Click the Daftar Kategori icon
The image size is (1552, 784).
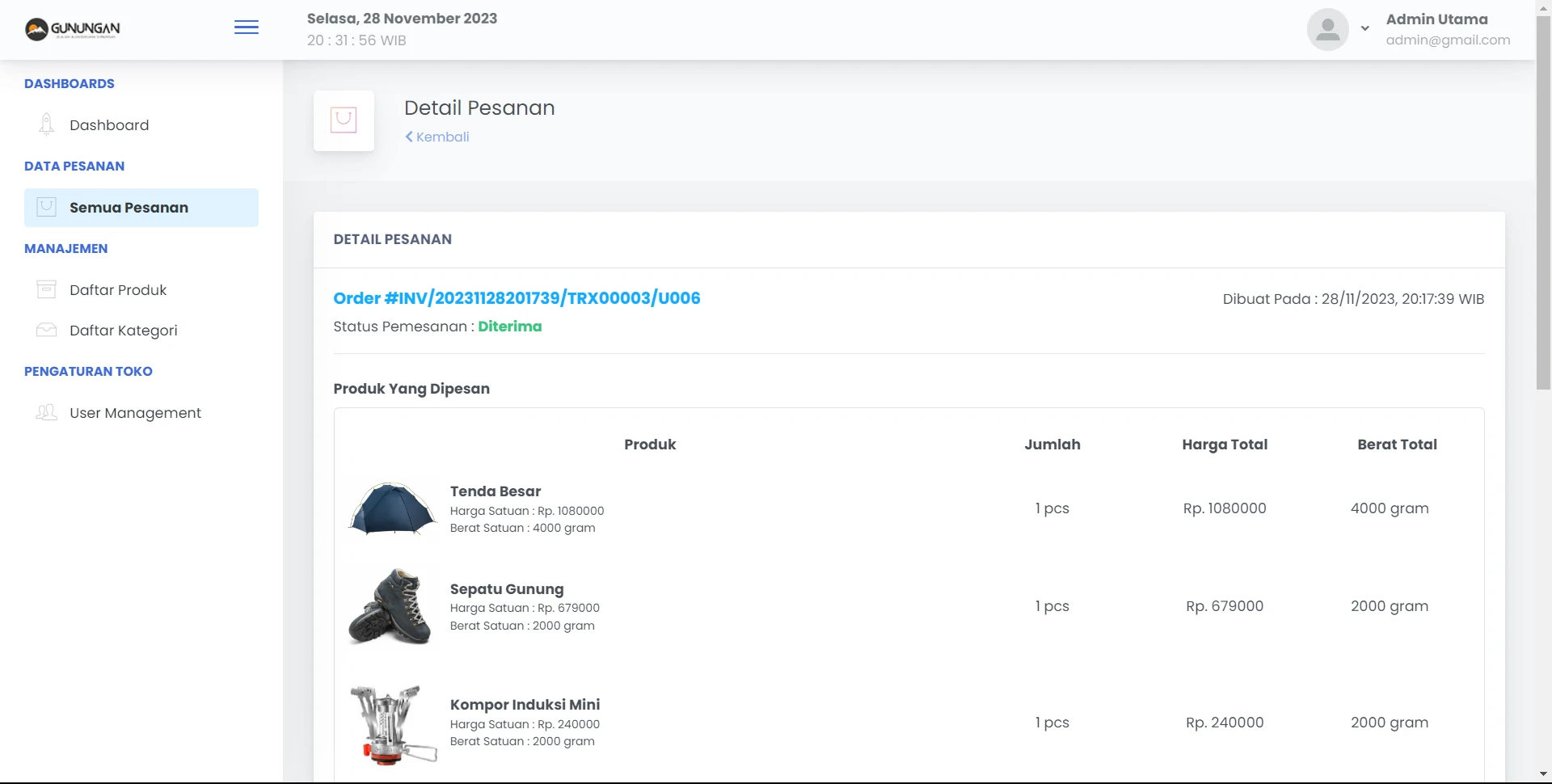[x=47, y=330]
